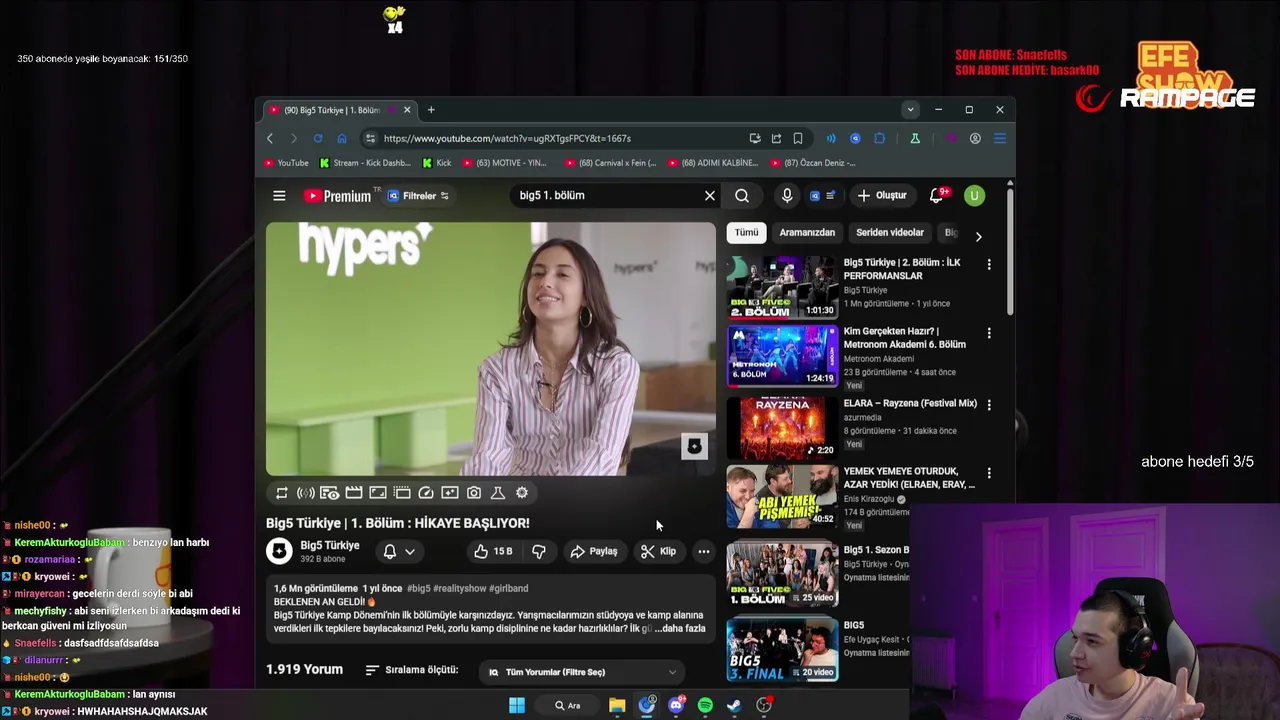1280x720 pixels.
Task: Open the Big5 Türkiye channel avatar
Action: coord(279,551)
